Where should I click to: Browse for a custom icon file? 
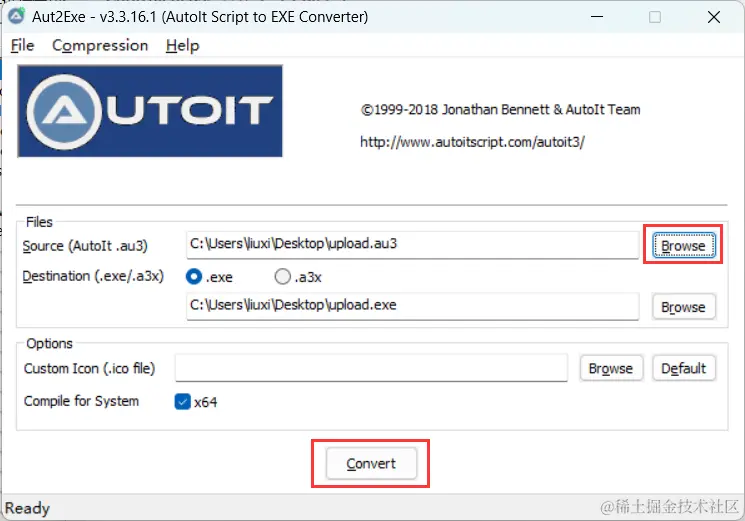click(x=611, y=368)
